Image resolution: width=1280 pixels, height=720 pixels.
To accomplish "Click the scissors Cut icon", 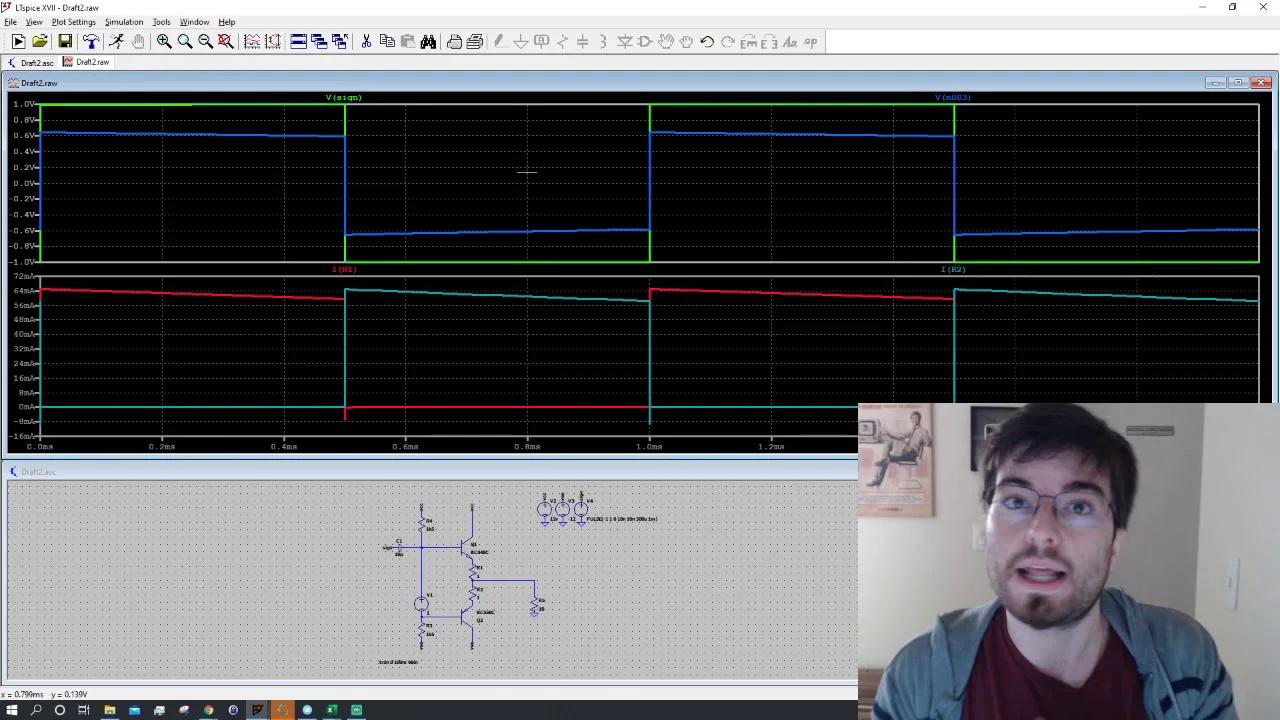I will (366, 41).
